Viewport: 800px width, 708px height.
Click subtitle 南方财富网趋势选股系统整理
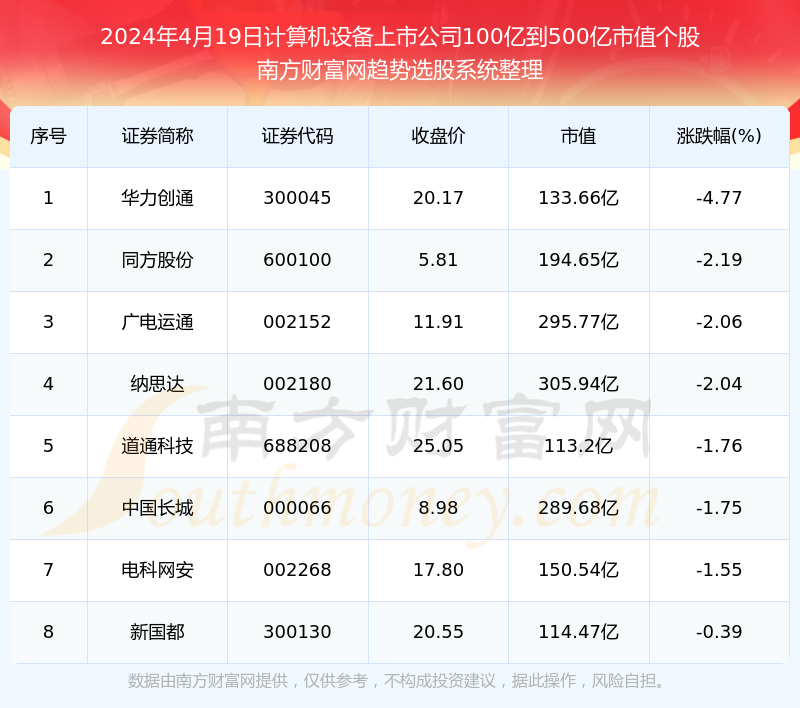click(400, 70)
